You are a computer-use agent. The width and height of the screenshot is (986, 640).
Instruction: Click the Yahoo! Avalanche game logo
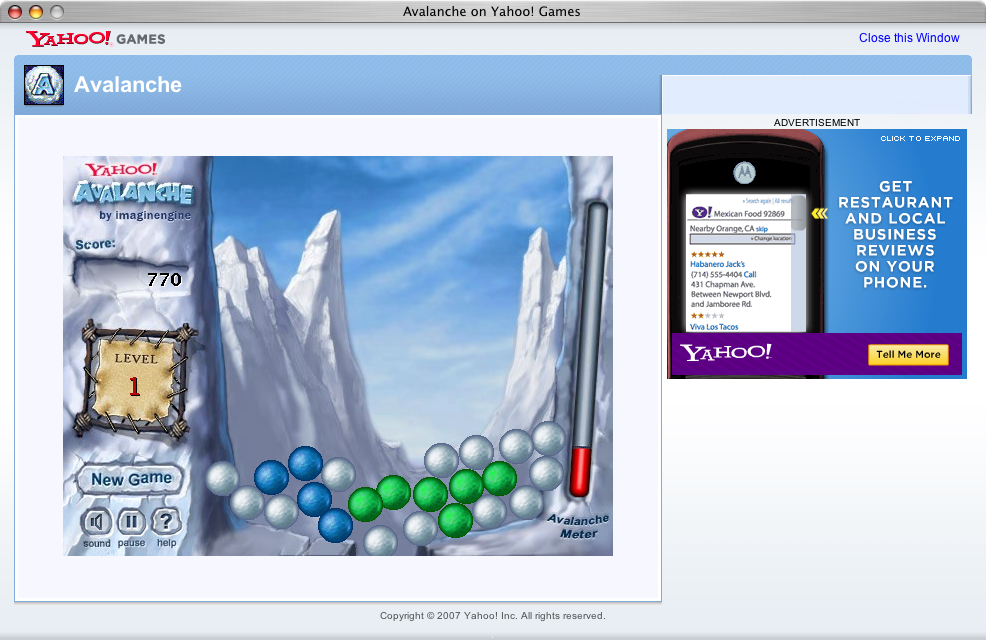[133, 185]
